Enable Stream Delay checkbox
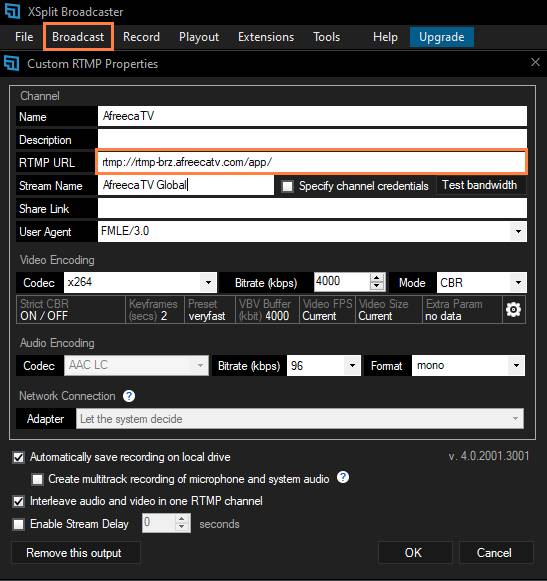The width and height of the screenshot is (547, 581). point(19,524)
